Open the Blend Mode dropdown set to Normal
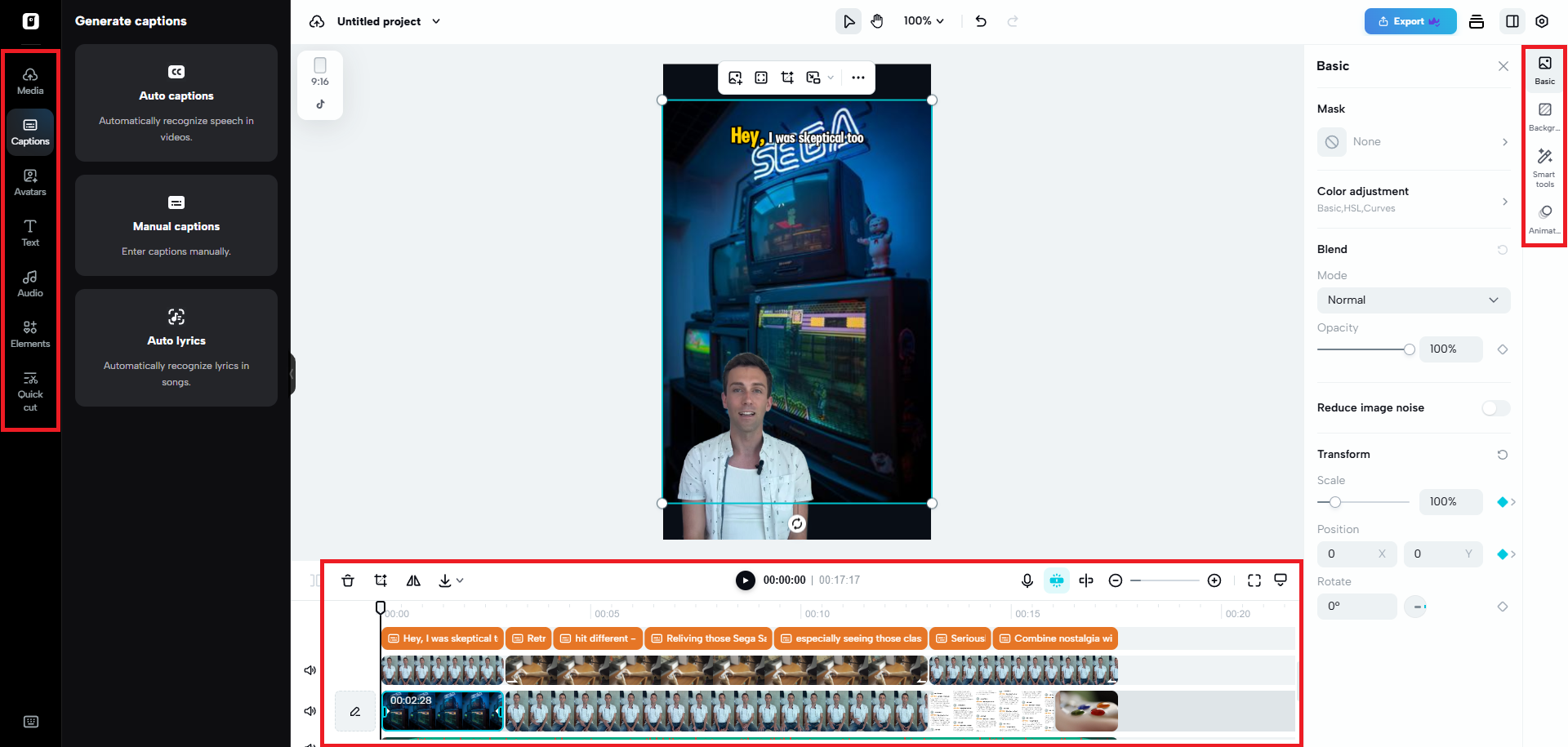Screen dimensions: 1568x747 [x=1414, y=300]
